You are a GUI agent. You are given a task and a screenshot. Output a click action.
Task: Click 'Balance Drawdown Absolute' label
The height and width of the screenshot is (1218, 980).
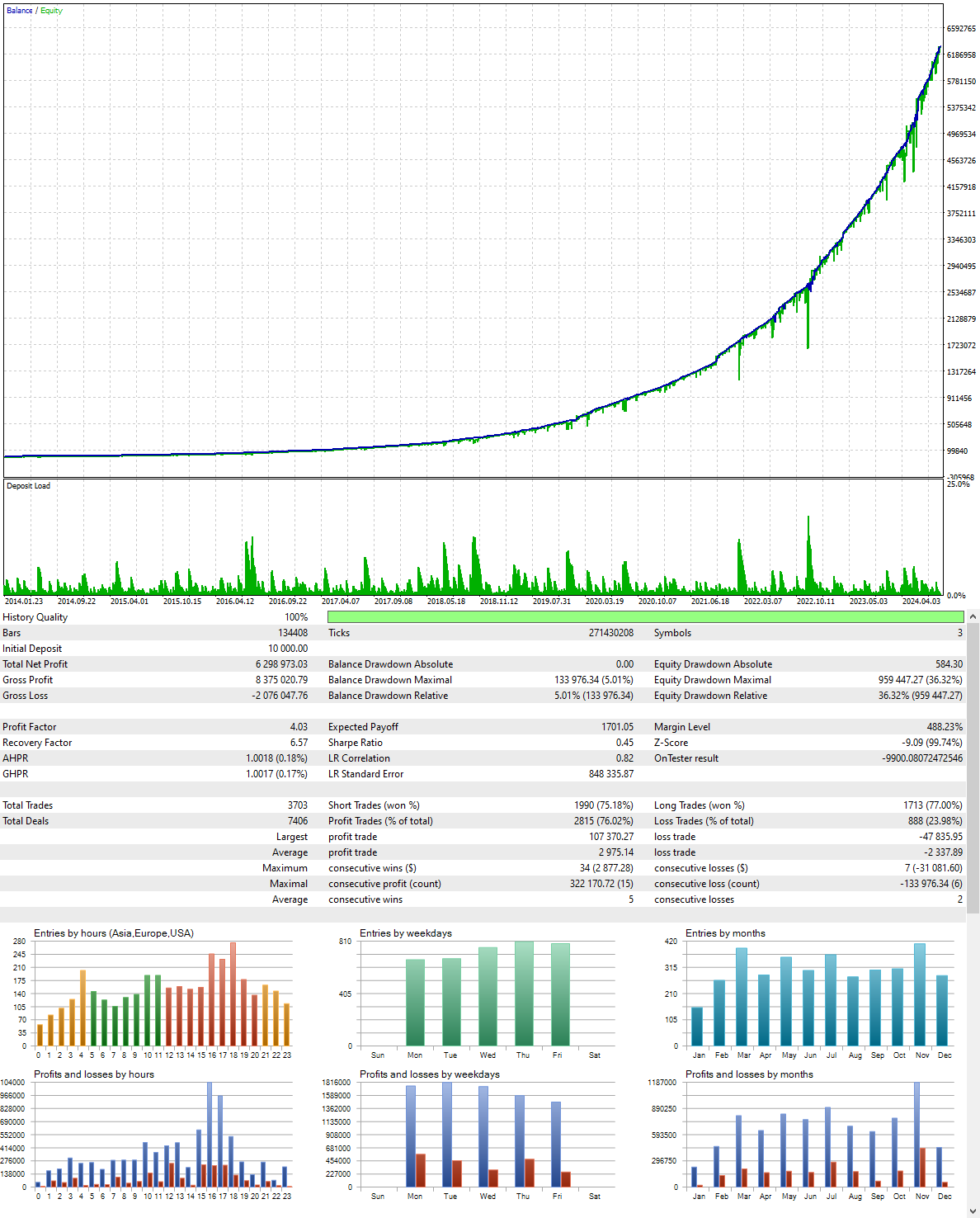pos(390,664)
